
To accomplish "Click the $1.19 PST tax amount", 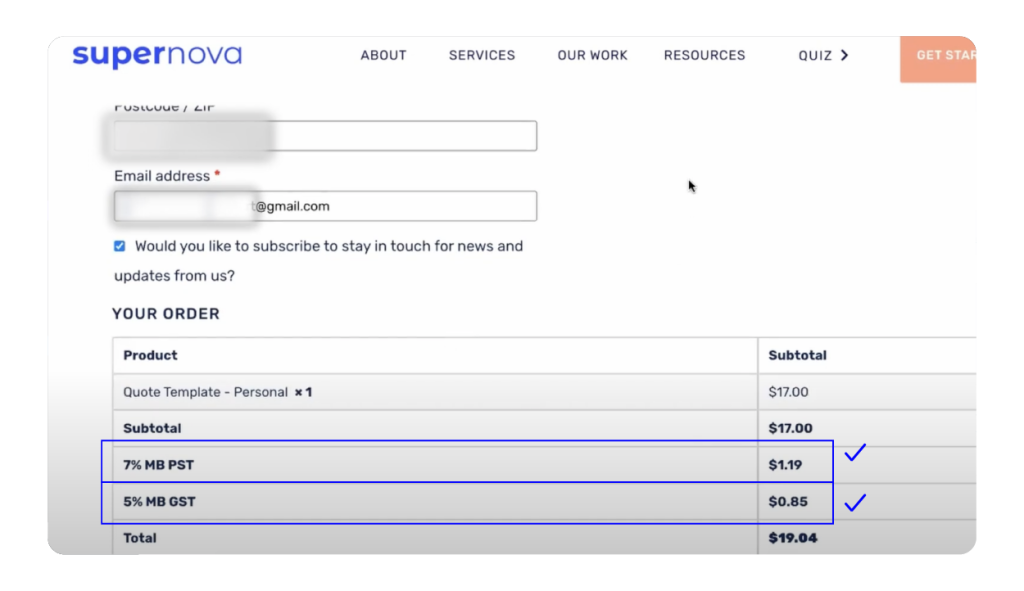I will coord(787,465).
